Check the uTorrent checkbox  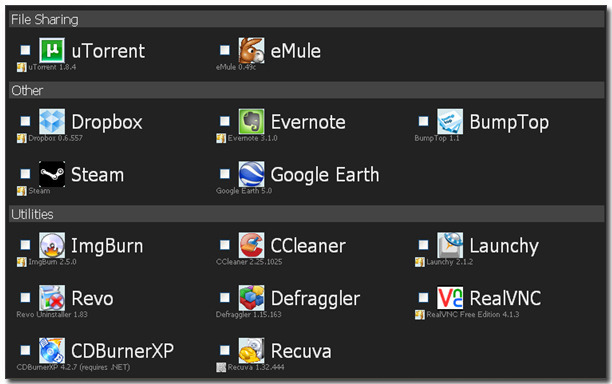tap(25, 50)
